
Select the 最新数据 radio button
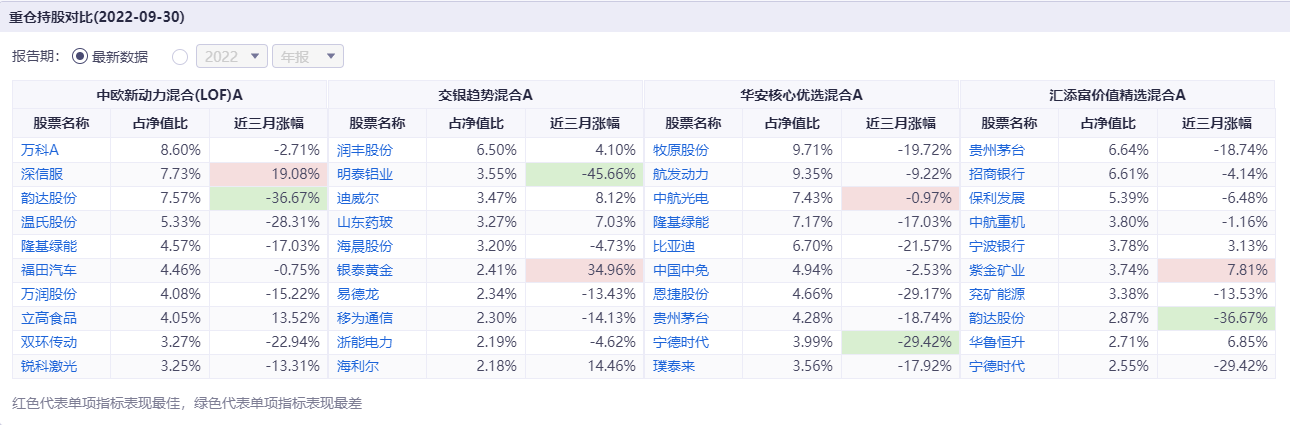tap(80, 57)
